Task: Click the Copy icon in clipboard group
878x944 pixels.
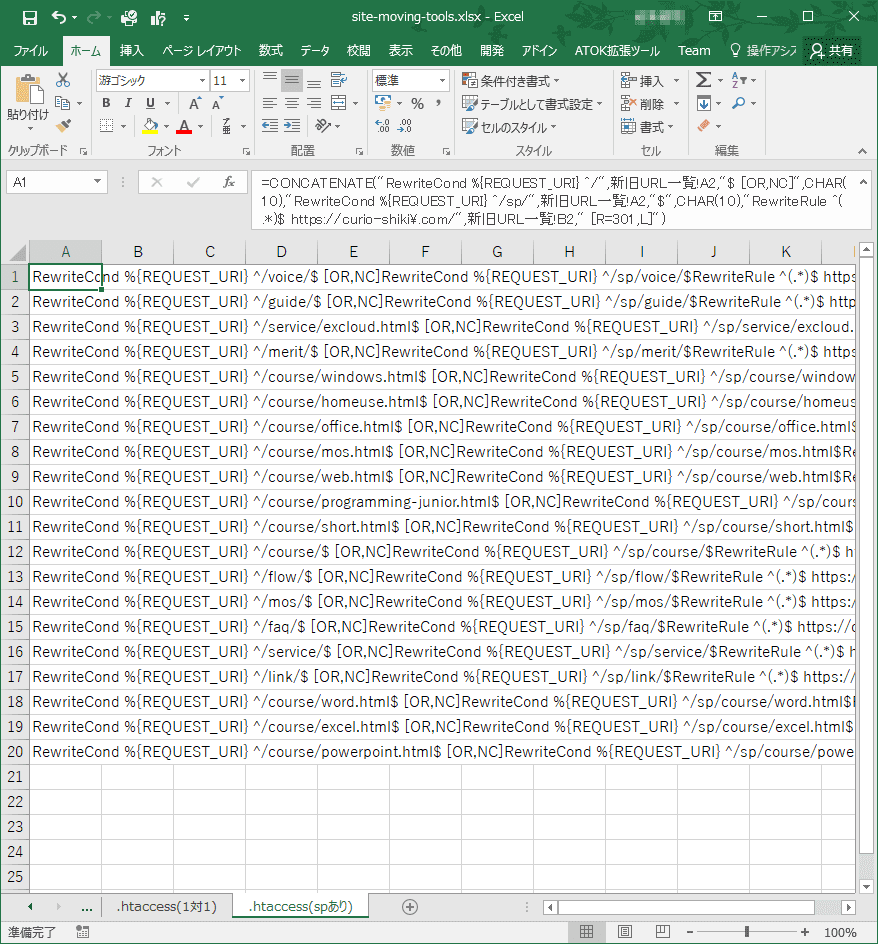Action: 62,103
